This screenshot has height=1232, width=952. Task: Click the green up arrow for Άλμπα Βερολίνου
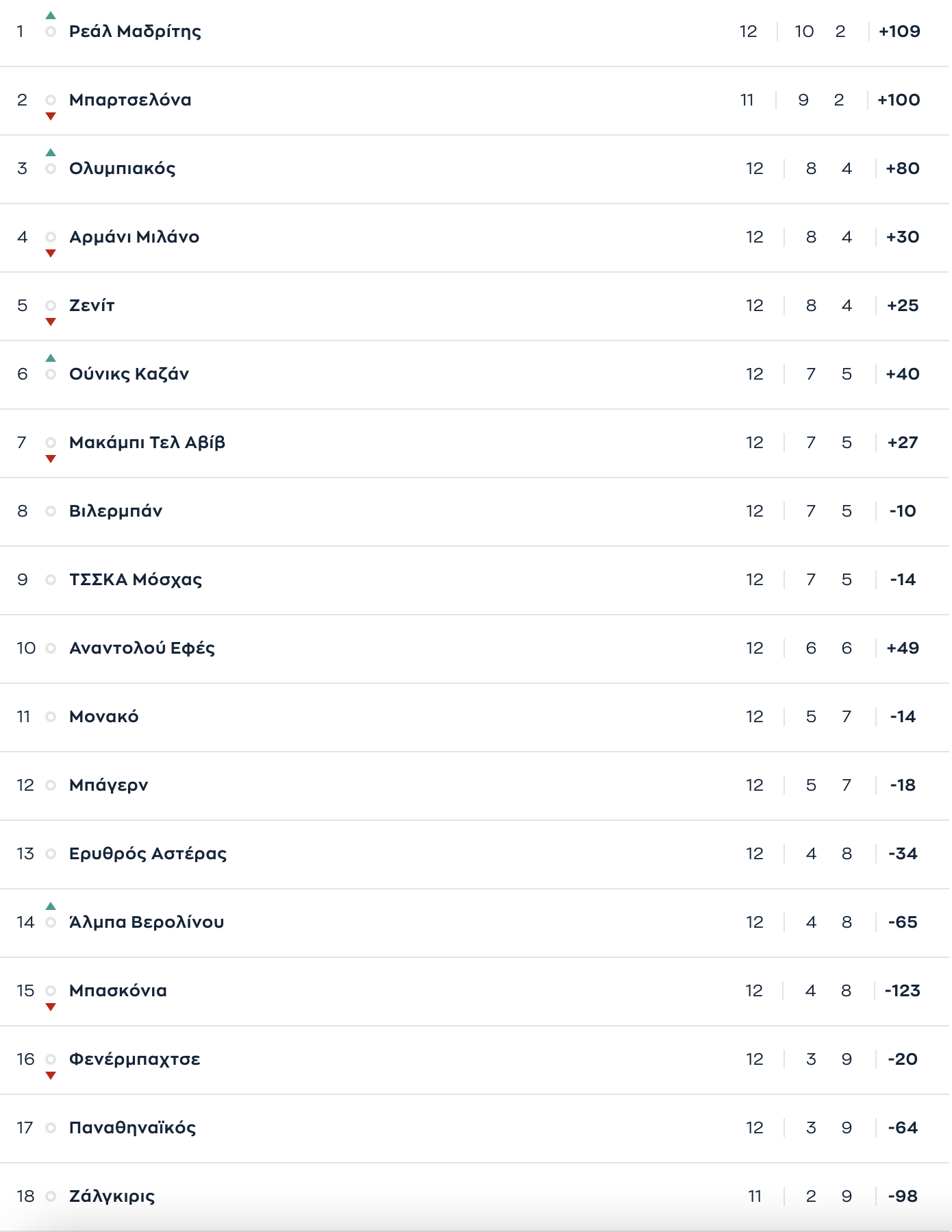(51, 906)
